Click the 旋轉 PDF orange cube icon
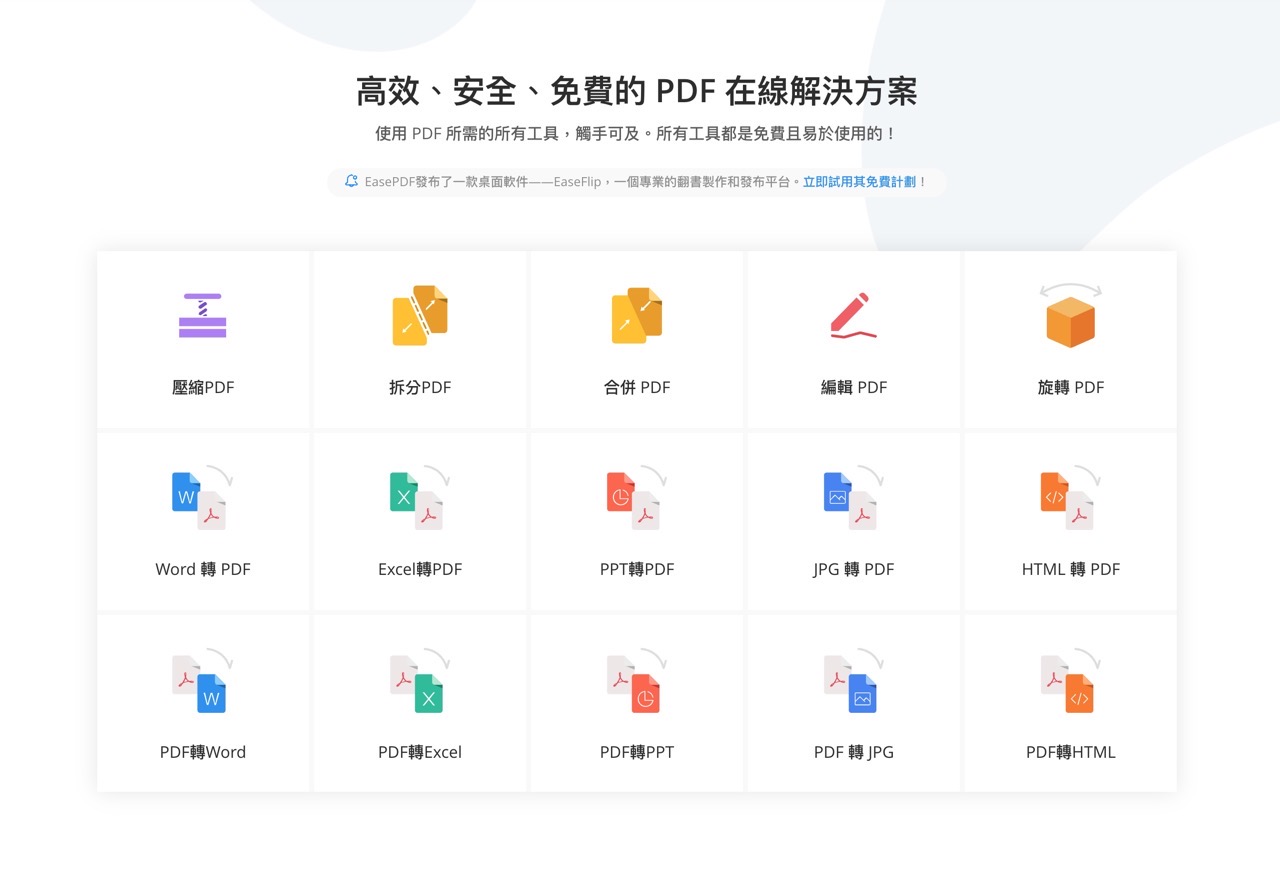The image size is (1280, 880). (1070, 316)
